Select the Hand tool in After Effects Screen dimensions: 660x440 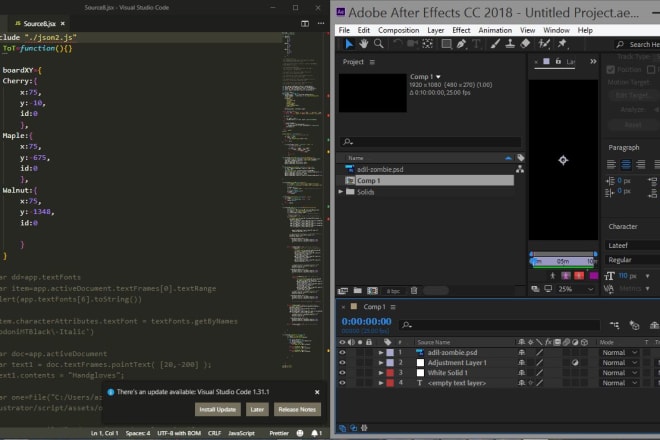tap(364, 43)
